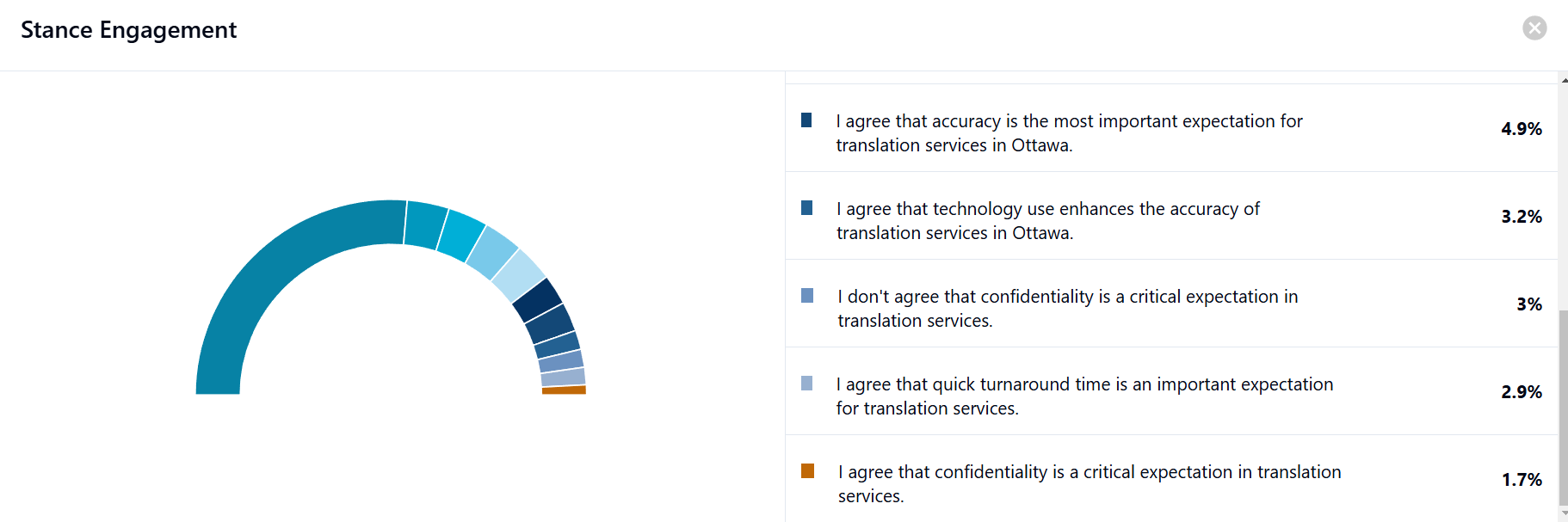Select the navy blue donut chart segment

[x=538, y=300]
